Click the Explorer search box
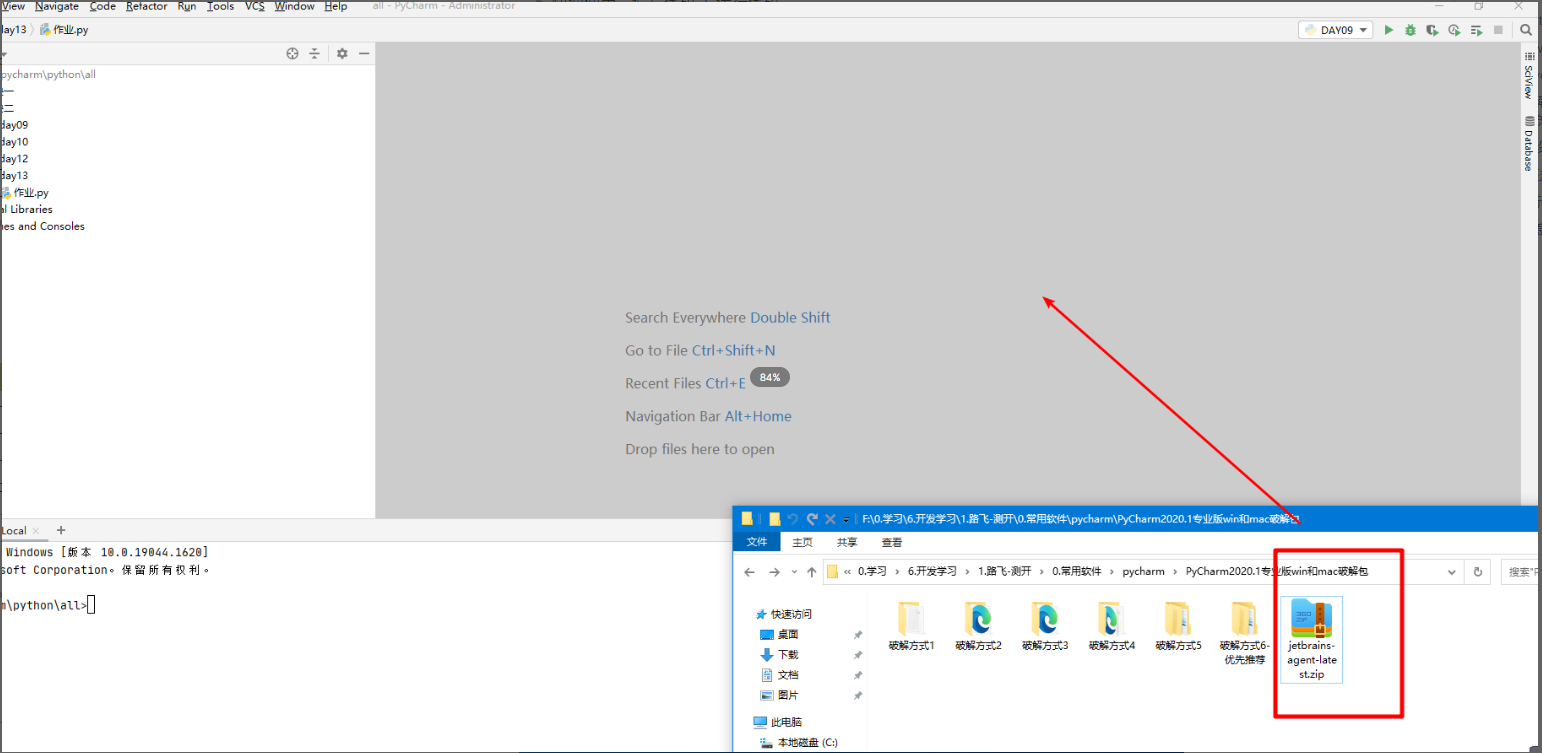The width and height of the screenshot is (1542, 753). 1518,572
